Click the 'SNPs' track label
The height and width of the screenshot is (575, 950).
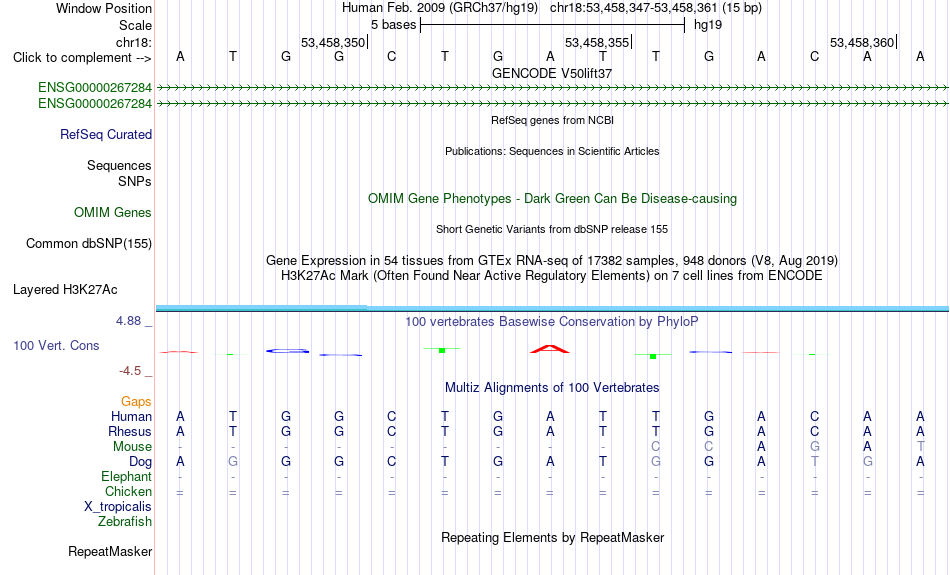(135, 181)
